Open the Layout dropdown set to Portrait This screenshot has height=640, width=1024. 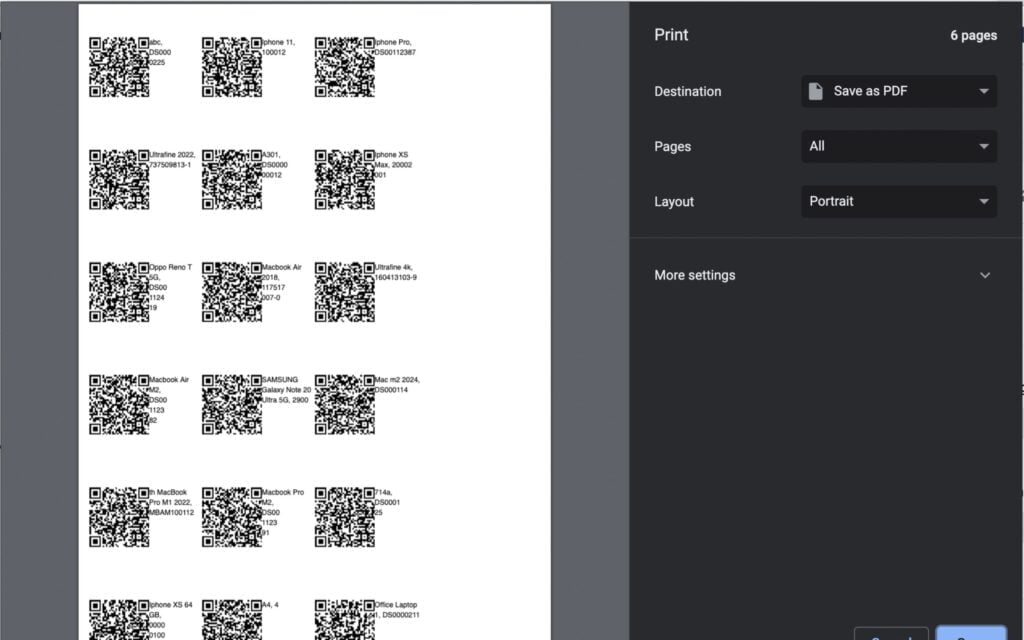tap(899, 201)
